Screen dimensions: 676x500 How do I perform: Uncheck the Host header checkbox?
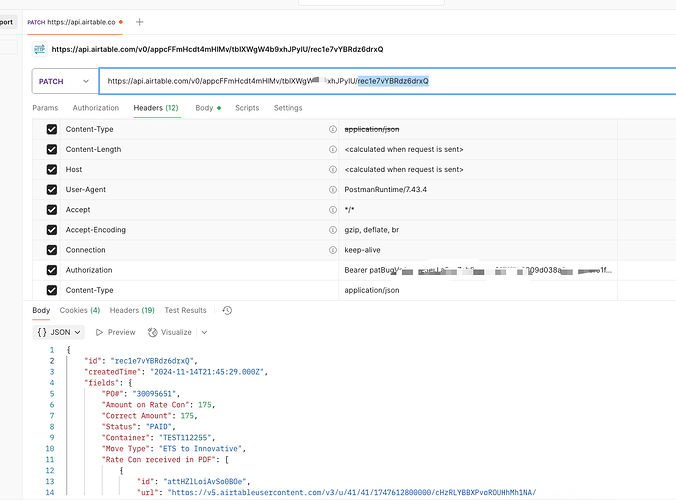pyautogui.click(x=52, y=169)
